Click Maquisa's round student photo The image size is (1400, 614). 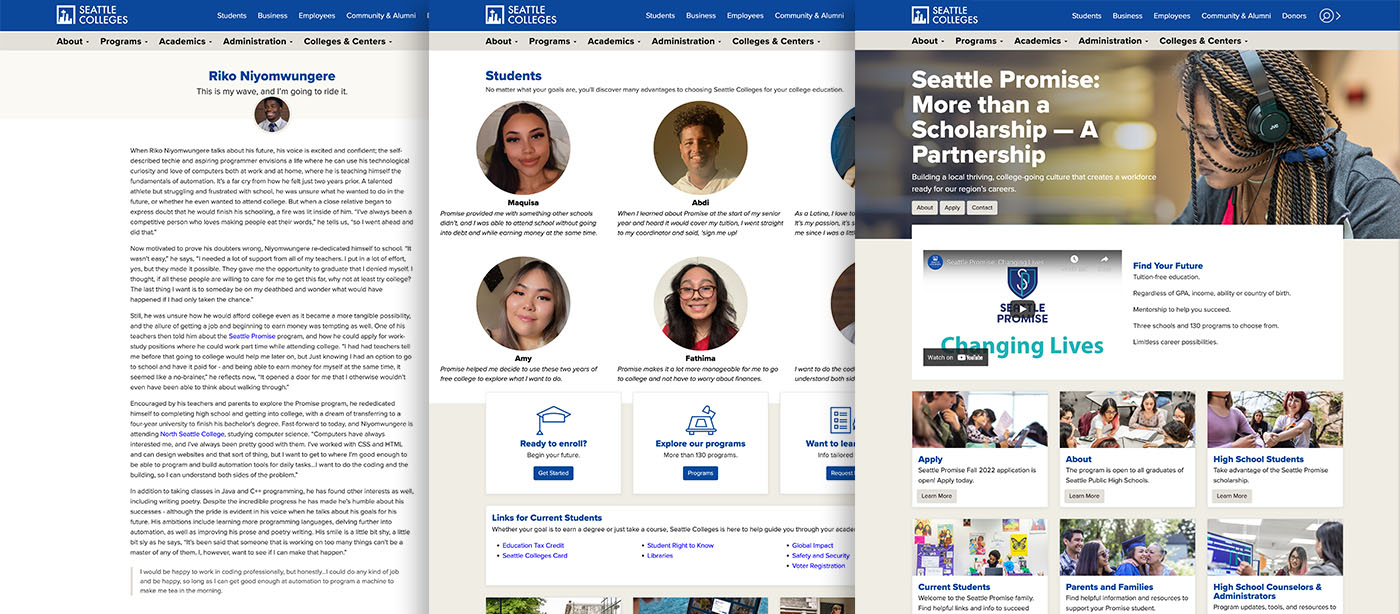tap(523, 148)
